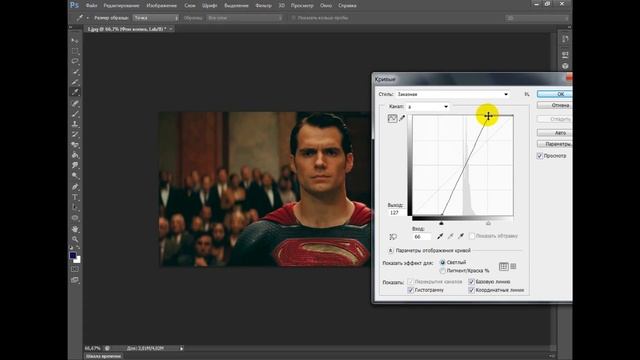Select the History Brush tool
Screen dimensions: 640x360
click(75, 134)
